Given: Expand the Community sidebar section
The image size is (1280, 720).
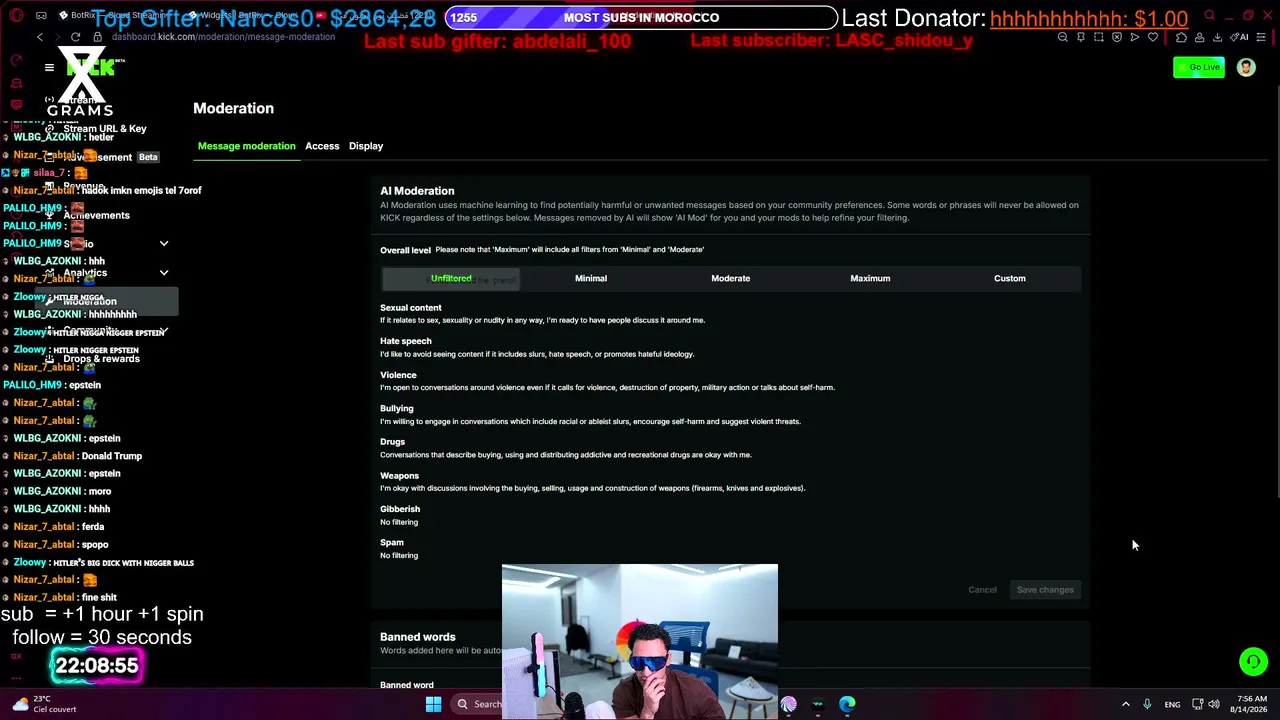Looking at the screenshot, I should click(x=164, y=331).
